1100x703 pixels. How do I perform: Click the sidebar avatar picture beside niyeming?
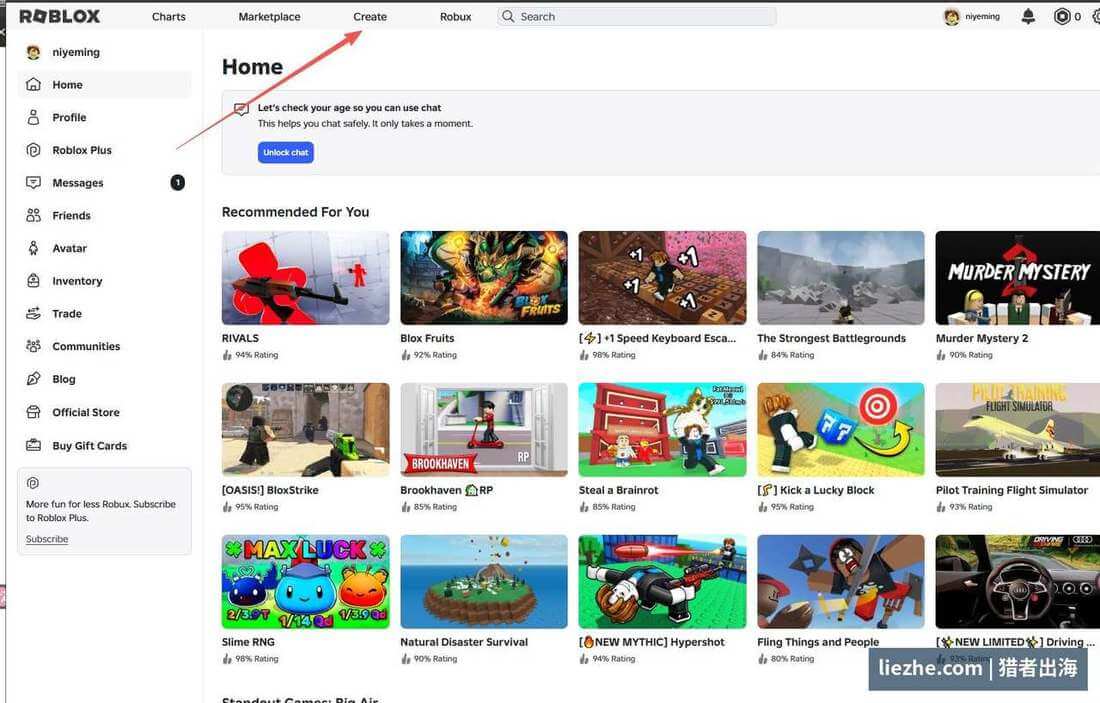(33, 52)
